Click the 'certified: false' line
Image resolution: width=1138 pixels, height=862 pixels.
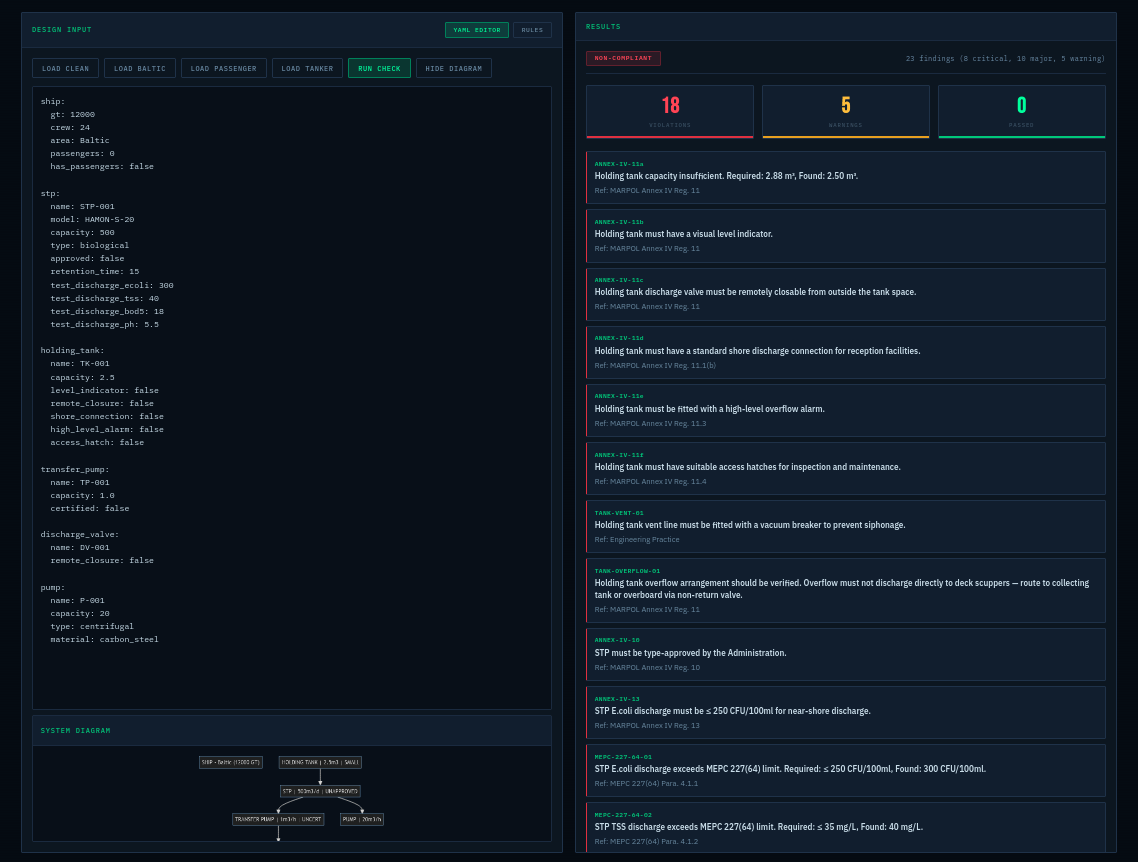[x=89, y=509]
